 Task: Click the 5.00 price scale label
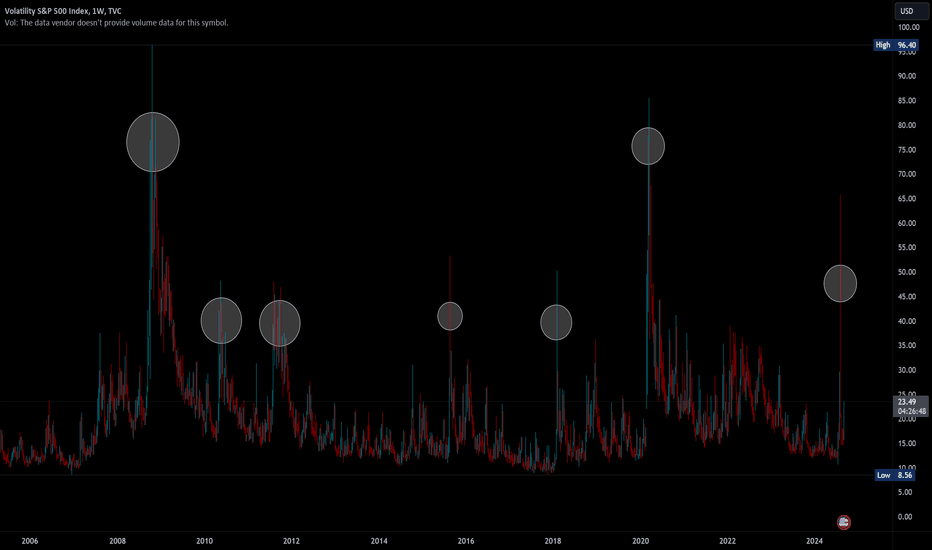coord(905,492)
